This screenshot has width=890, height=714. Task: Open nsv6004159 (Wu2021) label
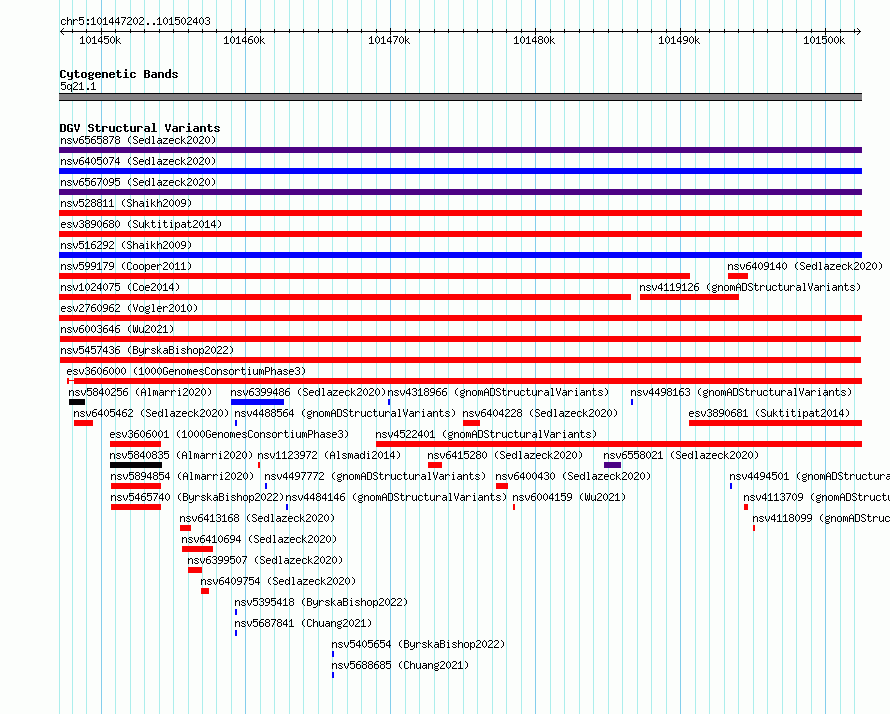tap(569, 497)
